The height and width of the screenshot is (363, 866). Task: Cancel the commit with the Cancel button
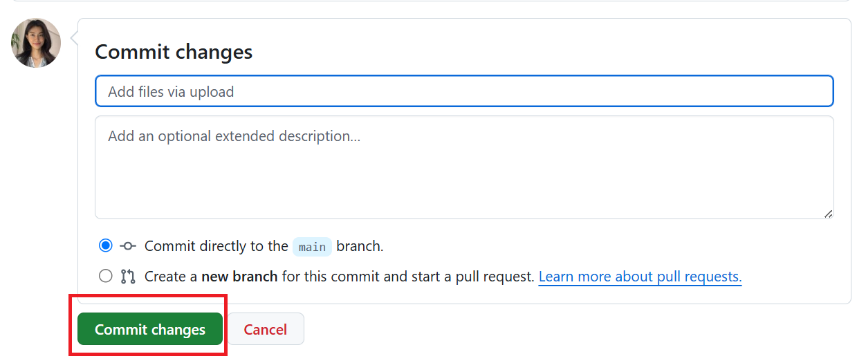click(x=266, y=329)
